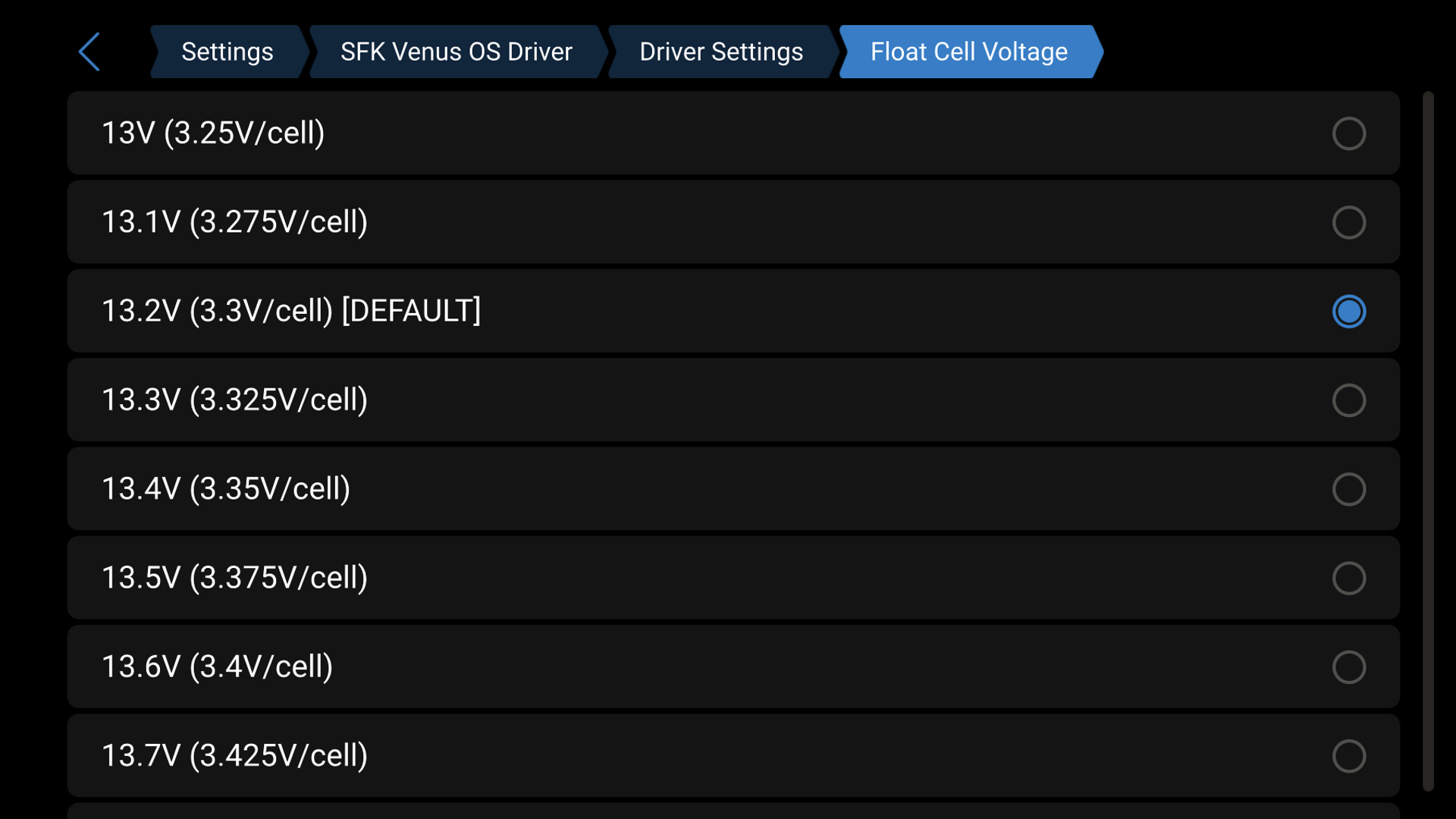Image resolution: width=1456 pixels, height=819 pixels.
Task: Click the highlighted Float Cell Voltage breadcrumb
Action: (x=969, y=52)
